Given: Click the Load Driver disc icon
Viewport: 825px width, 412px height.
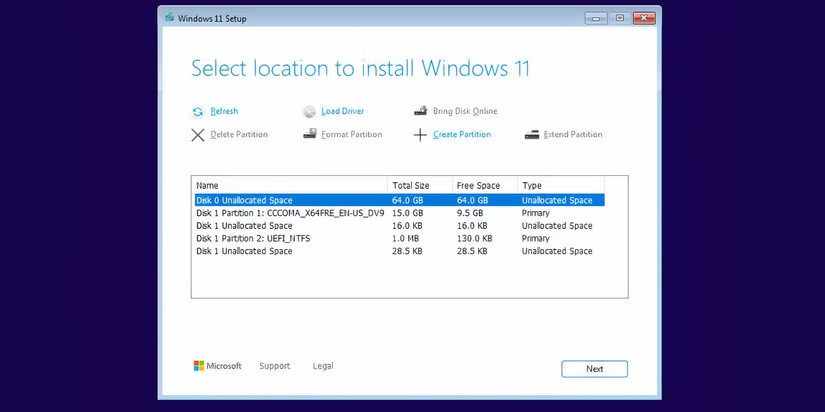Looking at the screenshot, I should coord(309,112).
